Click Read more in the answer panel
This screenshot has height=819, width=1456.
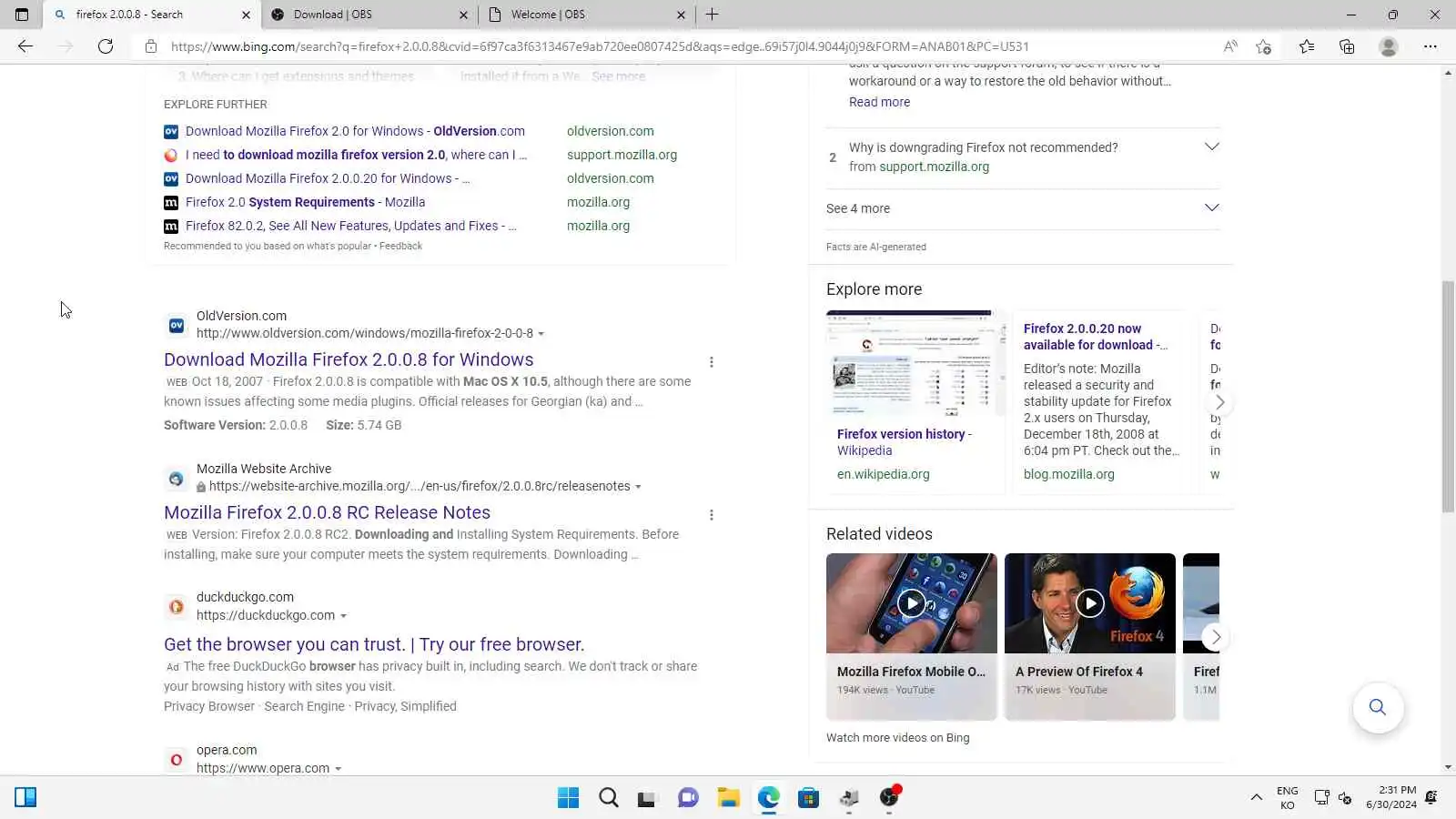[879, 102]
